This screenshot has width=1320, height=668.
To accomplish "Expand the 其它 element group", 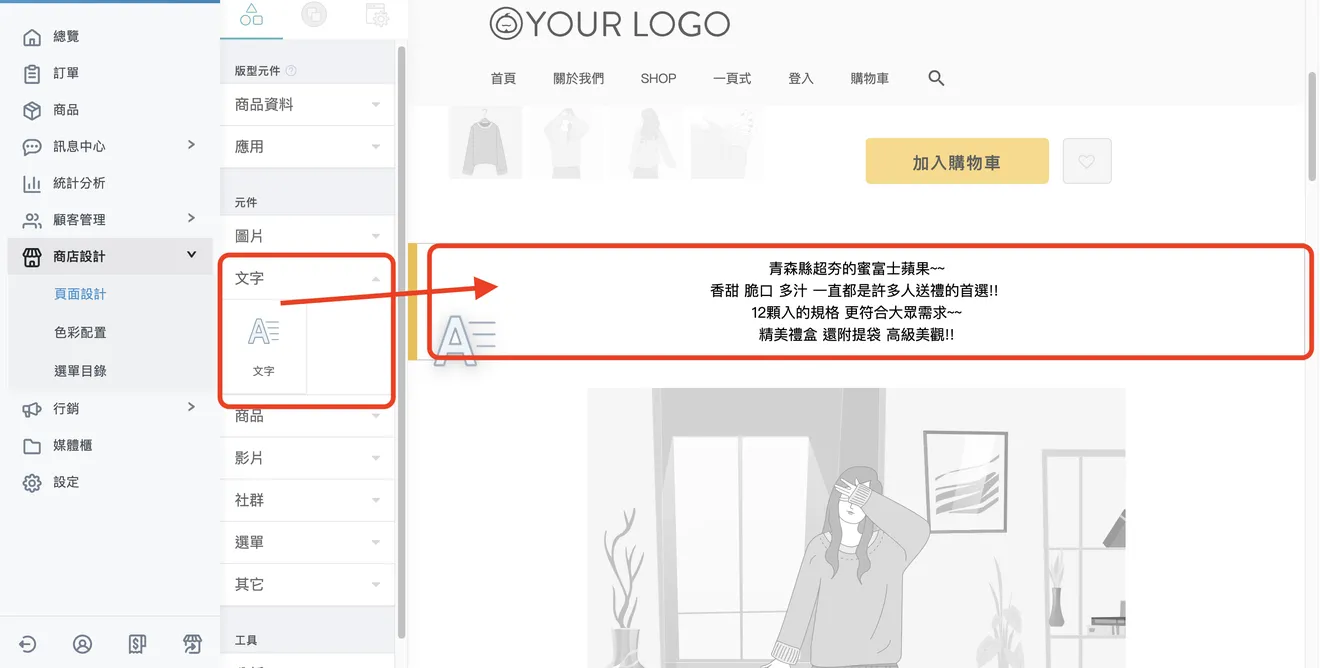I will coord(308,584).
